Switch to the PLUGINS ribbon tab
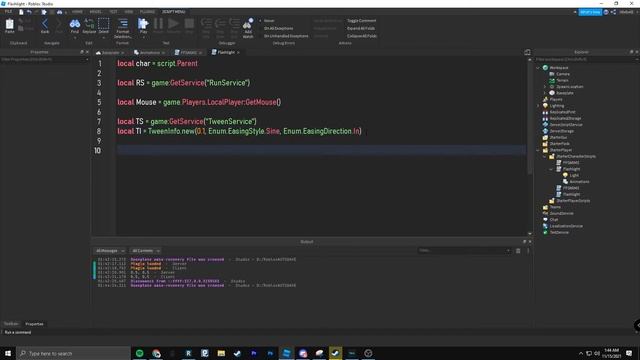Viewport: 640px width, 360px height. tap(147, 12)
